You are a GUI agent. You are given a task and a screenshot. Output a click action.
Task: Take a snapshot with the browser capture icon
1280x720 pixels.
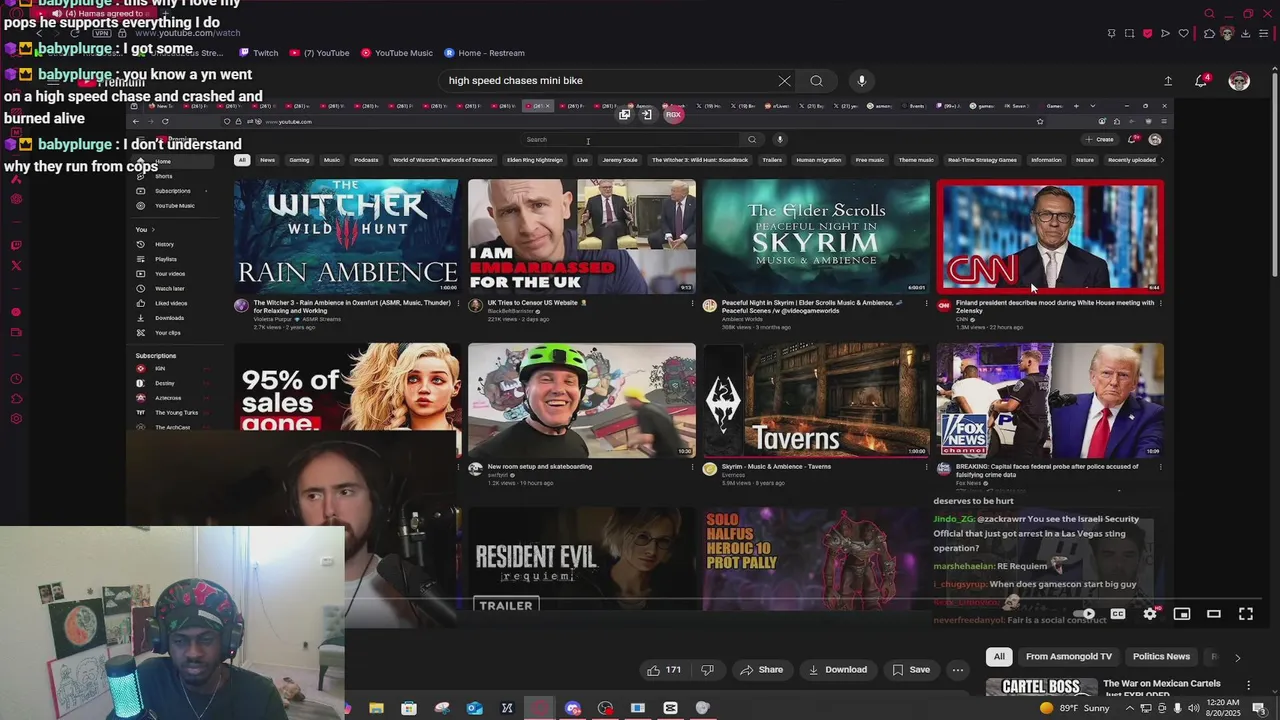tap(1129, 33)
